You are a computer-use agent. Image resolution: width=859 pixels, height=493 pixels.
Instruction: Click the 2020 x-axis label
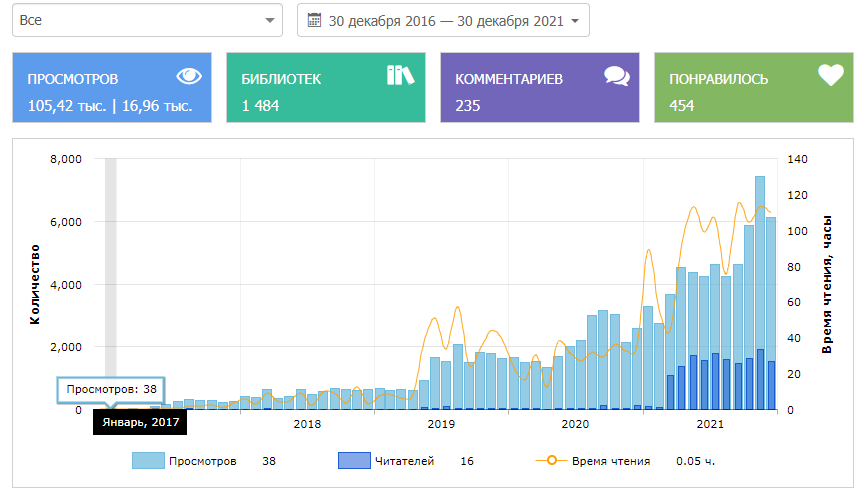(x=575, y=424)
